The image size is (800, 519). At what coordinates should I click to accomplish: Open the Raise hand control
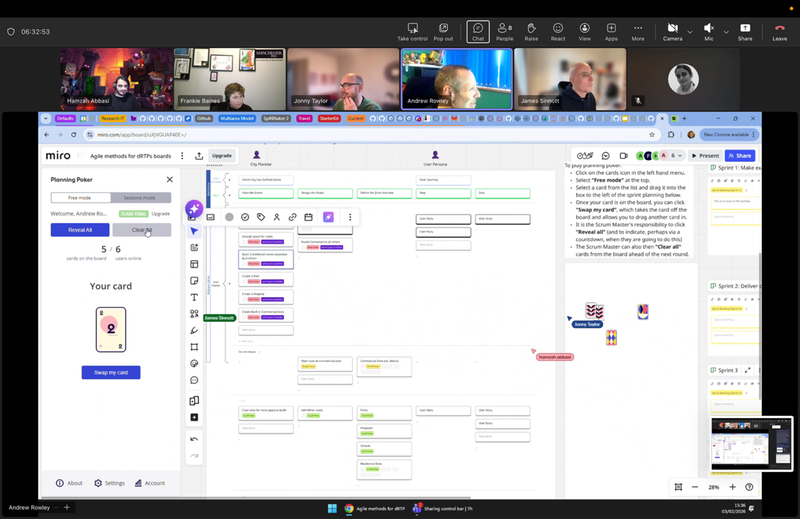click(531, 30)
